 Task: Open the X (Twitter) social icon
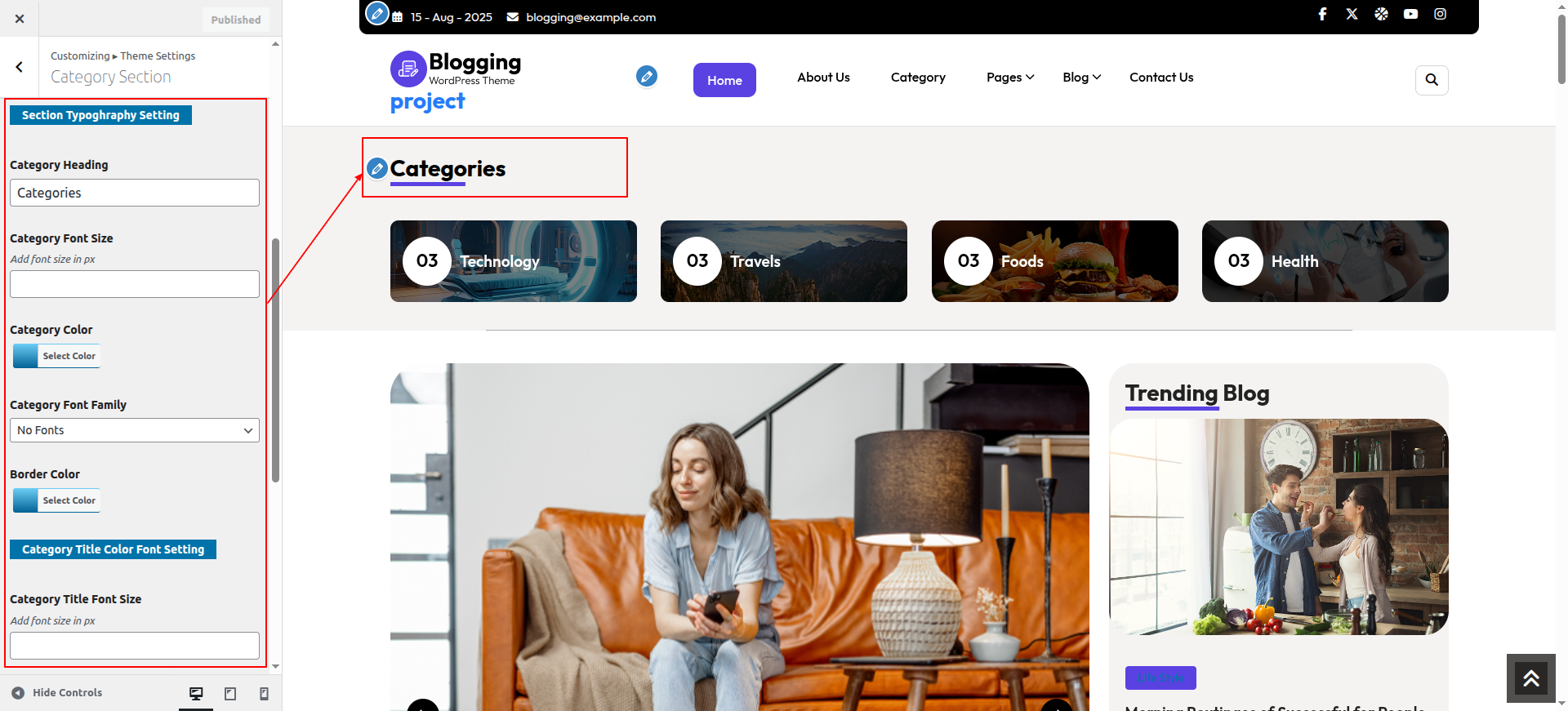(1352, 14)
